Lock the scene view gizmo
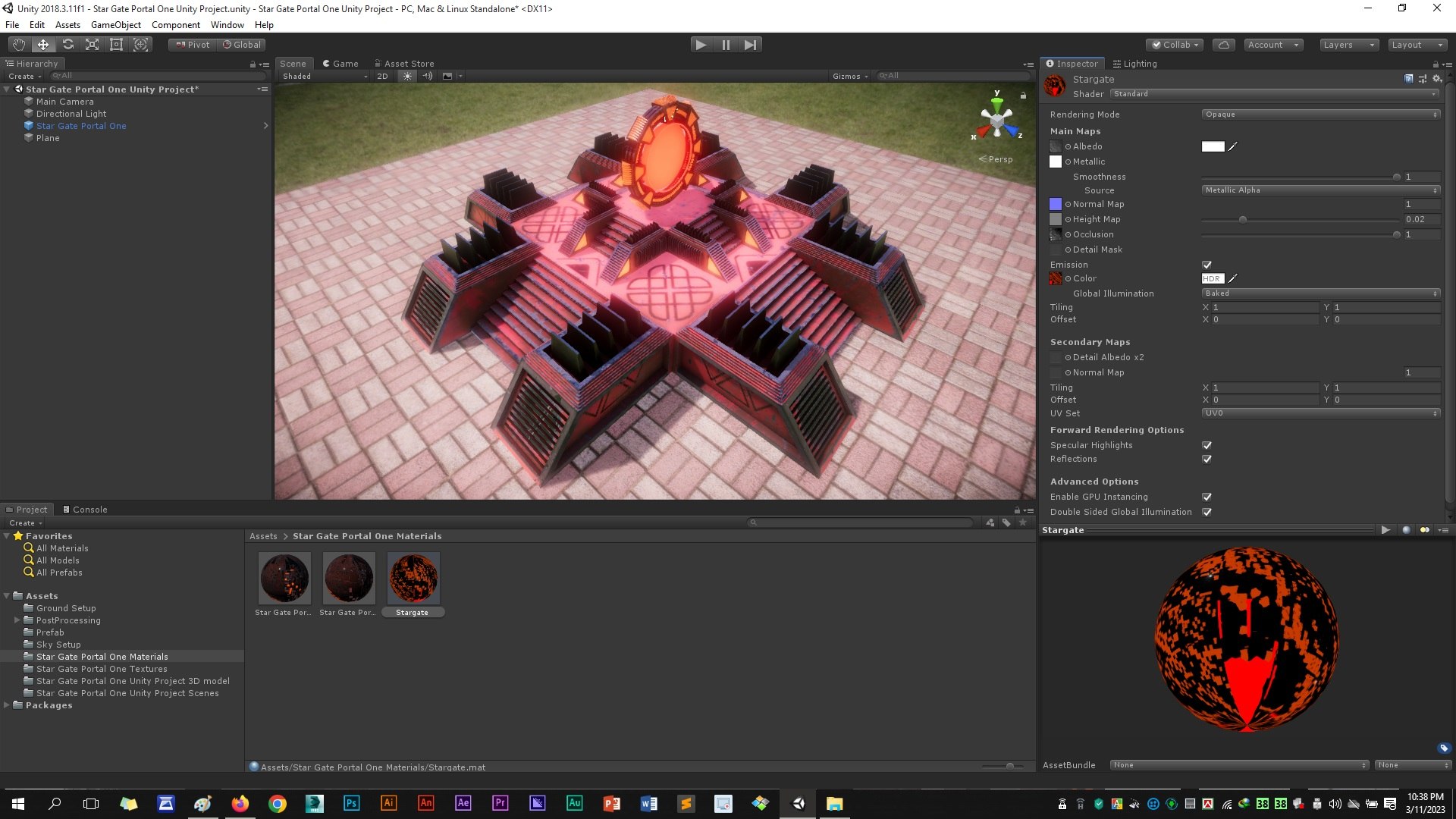 click(x=1023, y=96)
